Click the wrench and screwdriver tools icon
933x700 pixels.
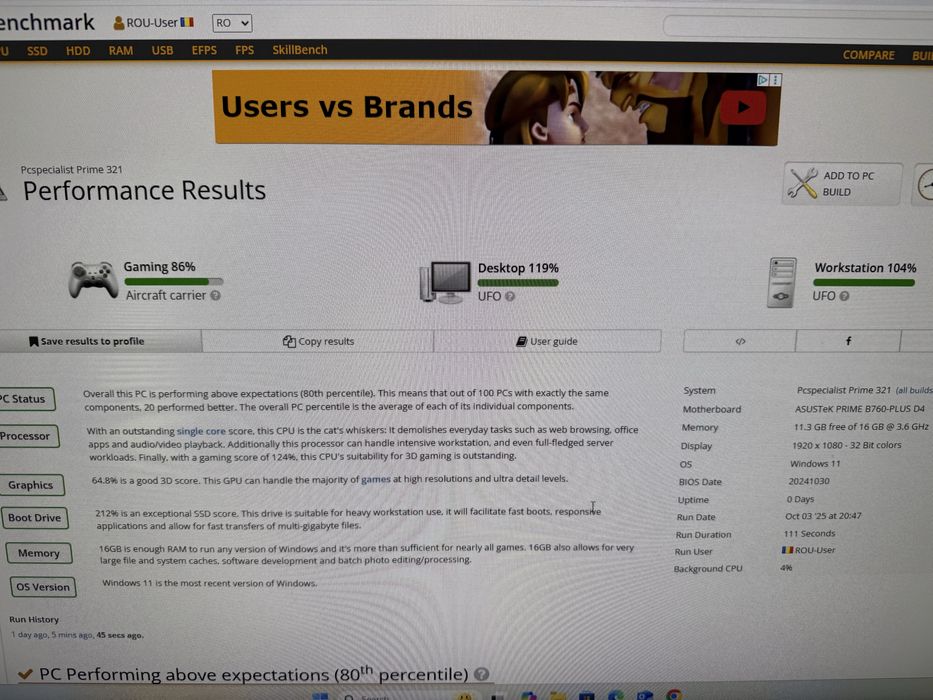[802, 183]
